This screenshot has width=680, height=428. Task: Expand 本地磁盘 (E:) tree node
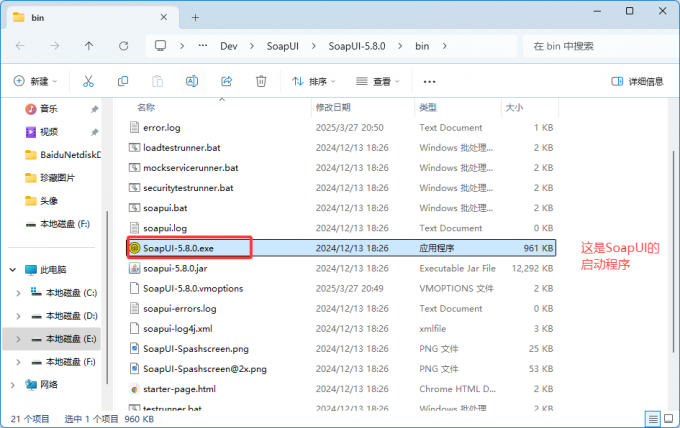click(18, 339)
